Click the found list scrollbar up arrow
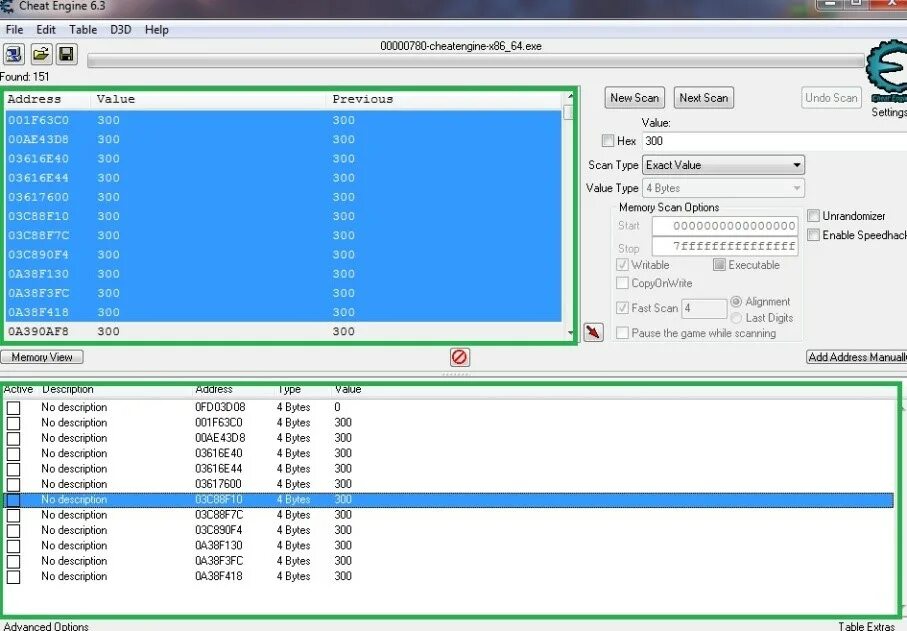The height and width of the screenshot is (631, 907). (x=570, y=95)
